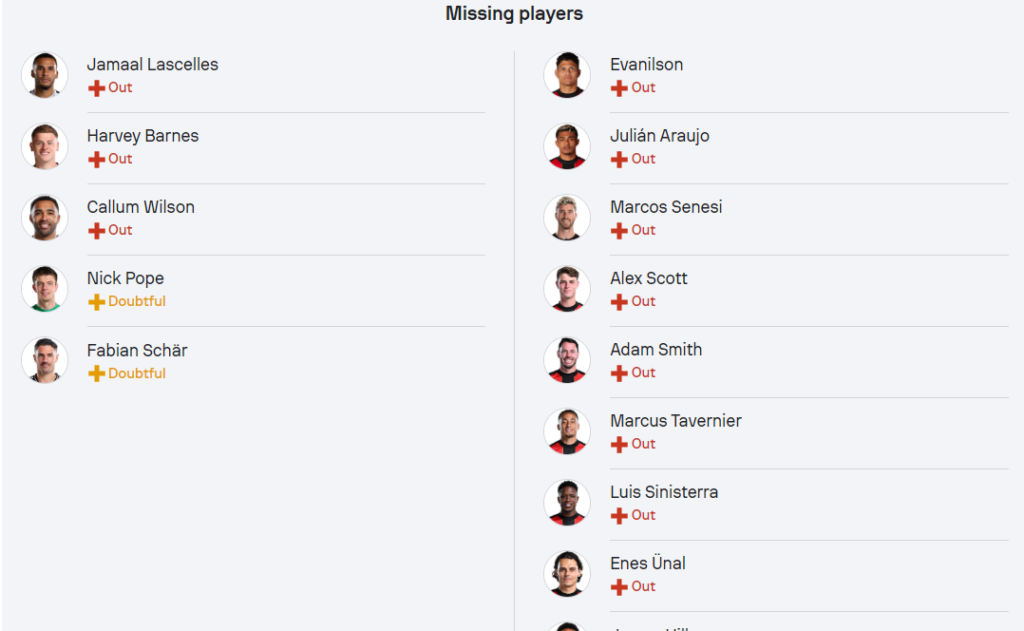The height and width of the screenshot is (631, 1024).
Task: Select the Evanilson name text
Action: 647,65
